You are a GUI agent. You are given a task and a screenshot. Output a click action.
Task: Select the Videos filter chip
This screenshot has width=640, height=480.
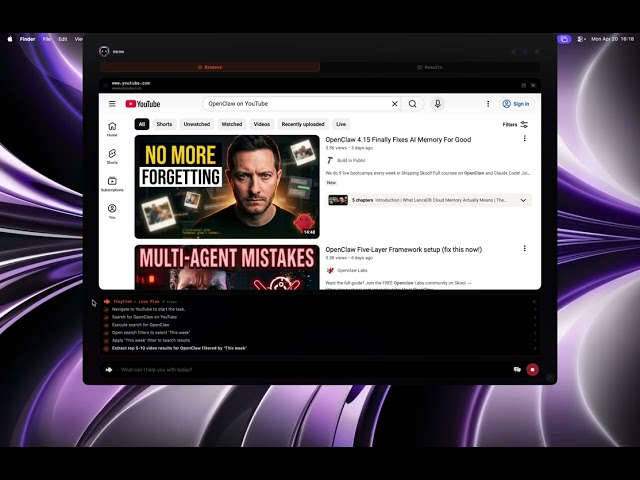pyautogui.click(x=262, y=124)
